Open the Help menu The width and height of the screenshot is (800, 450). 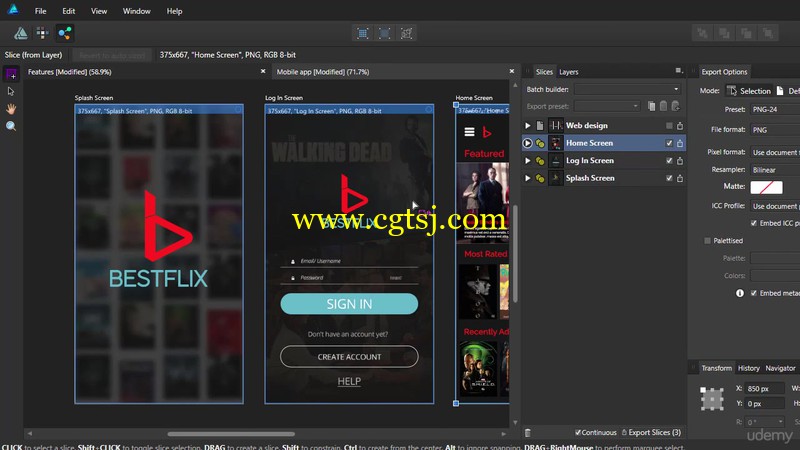174,11
